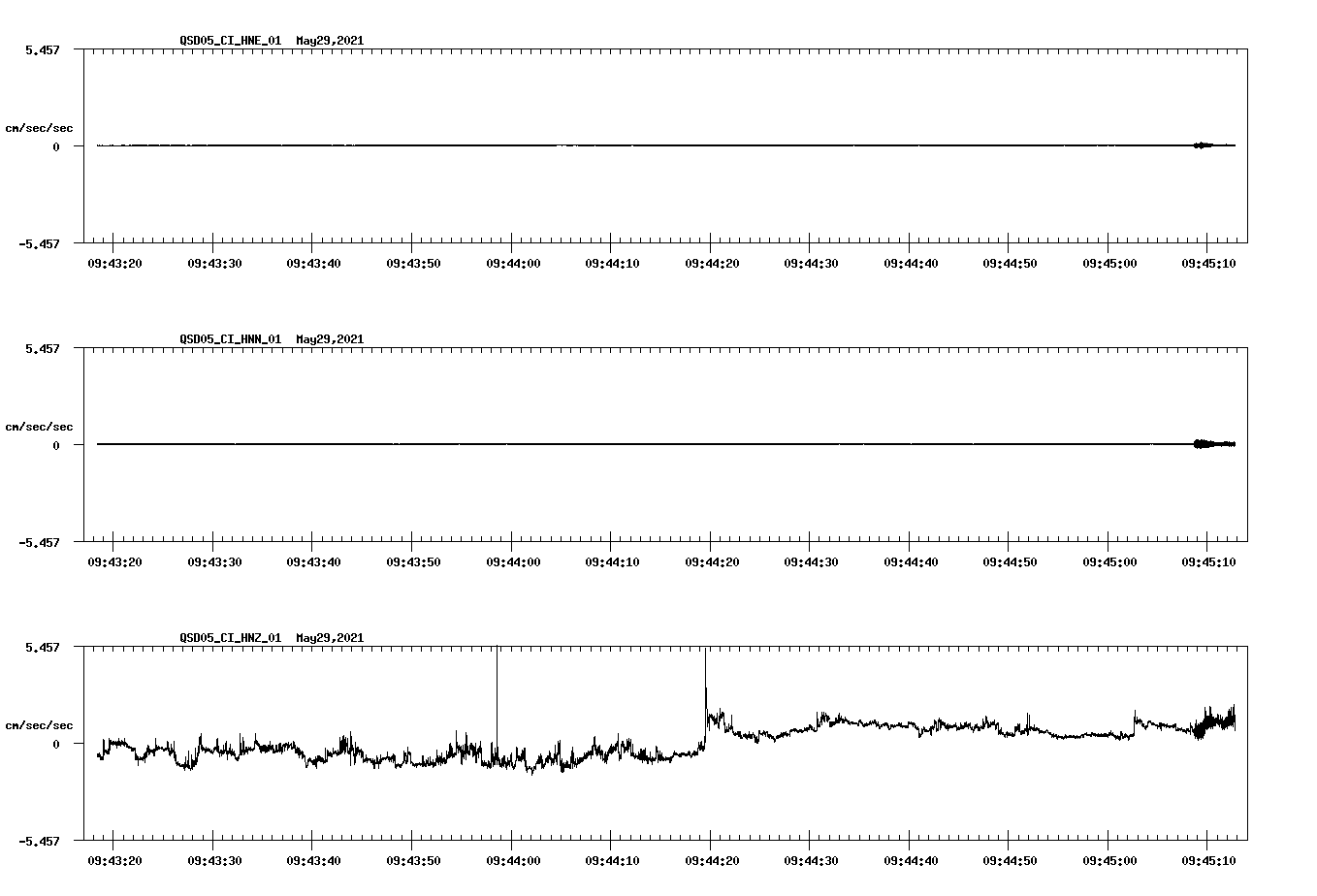Click the -5.457 lower limit on HNN axis

coord(39,542)
